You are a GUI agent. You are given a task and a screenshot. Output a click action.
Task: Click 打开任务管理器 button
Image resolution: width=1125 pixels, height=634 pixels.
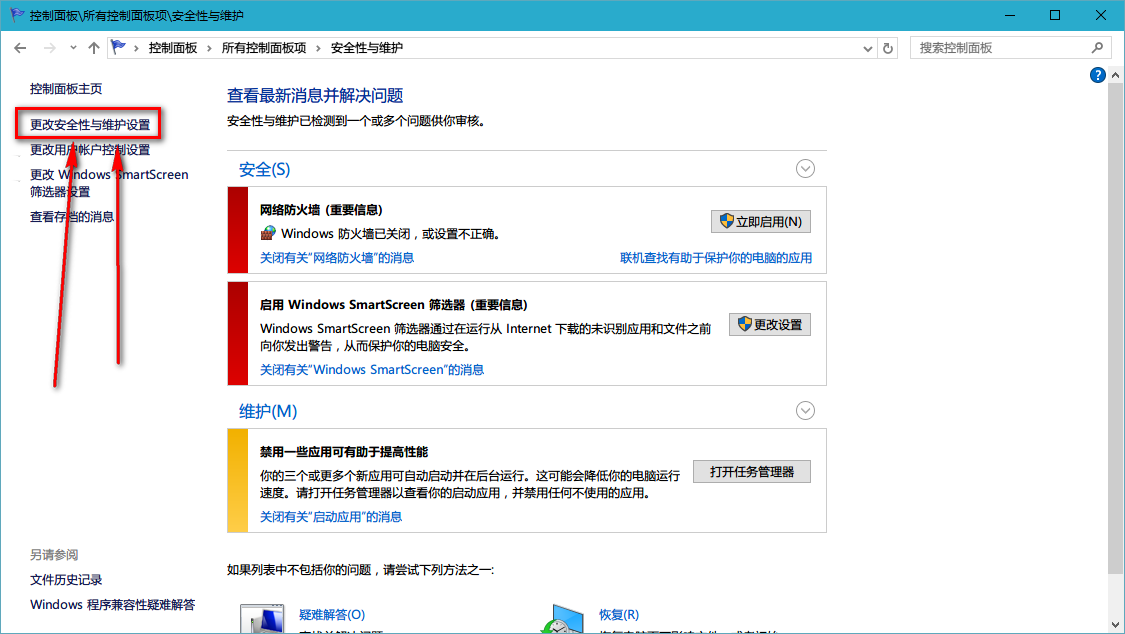coord(752,472)
